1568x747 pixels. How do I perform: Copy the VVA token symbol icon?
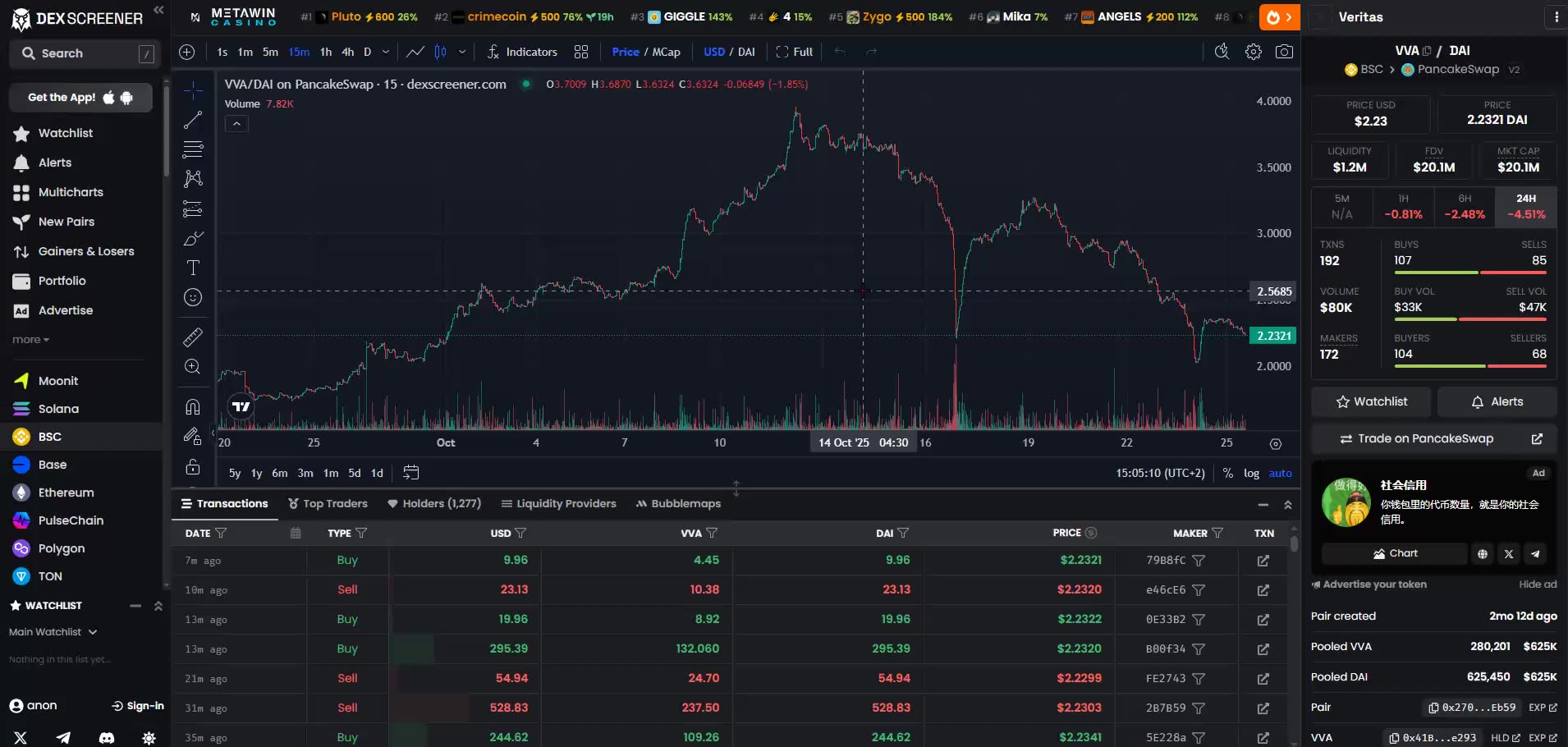[1426, 51]
